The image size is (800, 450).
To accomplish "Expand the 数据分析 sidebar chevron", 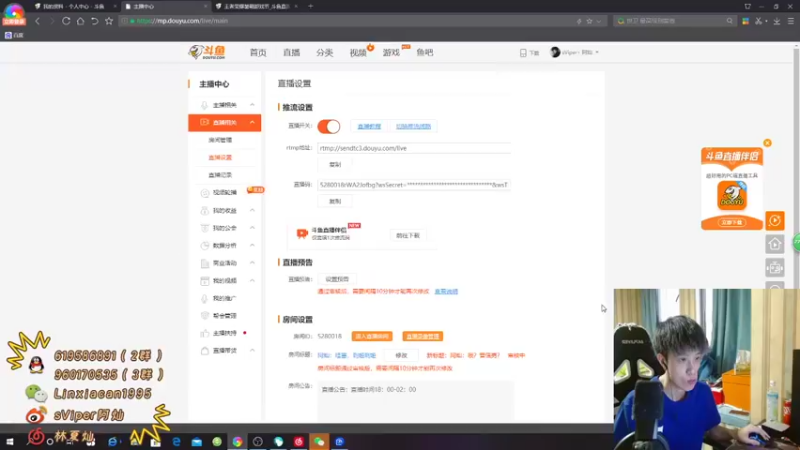I will point(252,245).
